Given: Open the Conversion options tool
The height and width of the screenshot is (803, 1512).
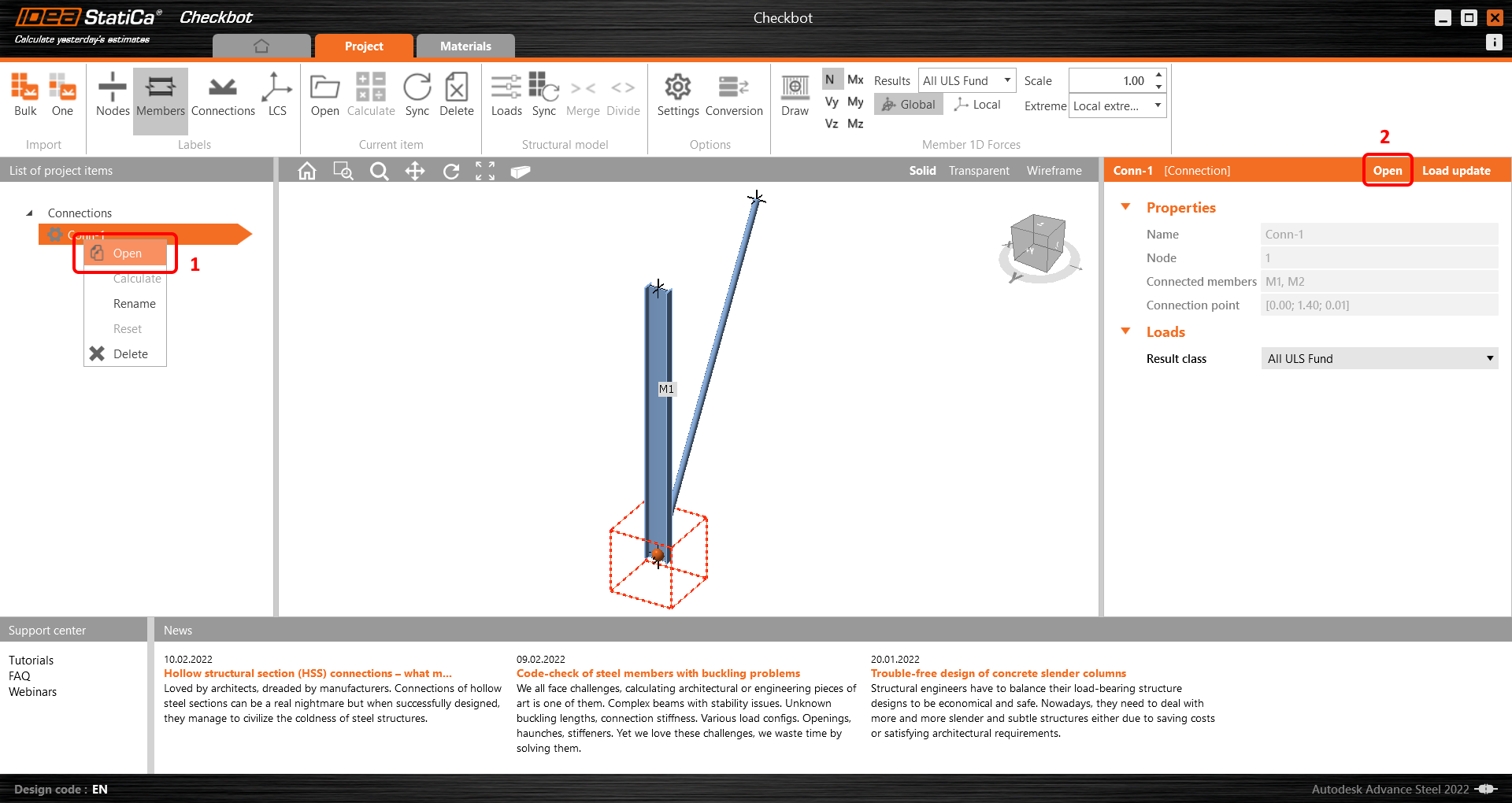Looking at the screenshot, I should click(733, 94).
